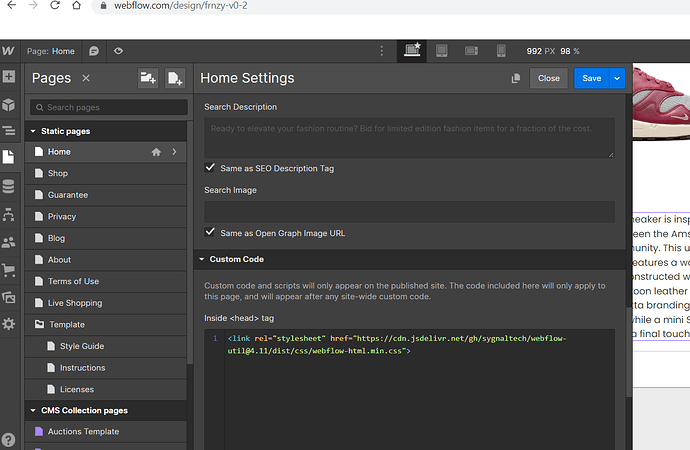
Task: Open the Assets panel icon
Action: 9,296
